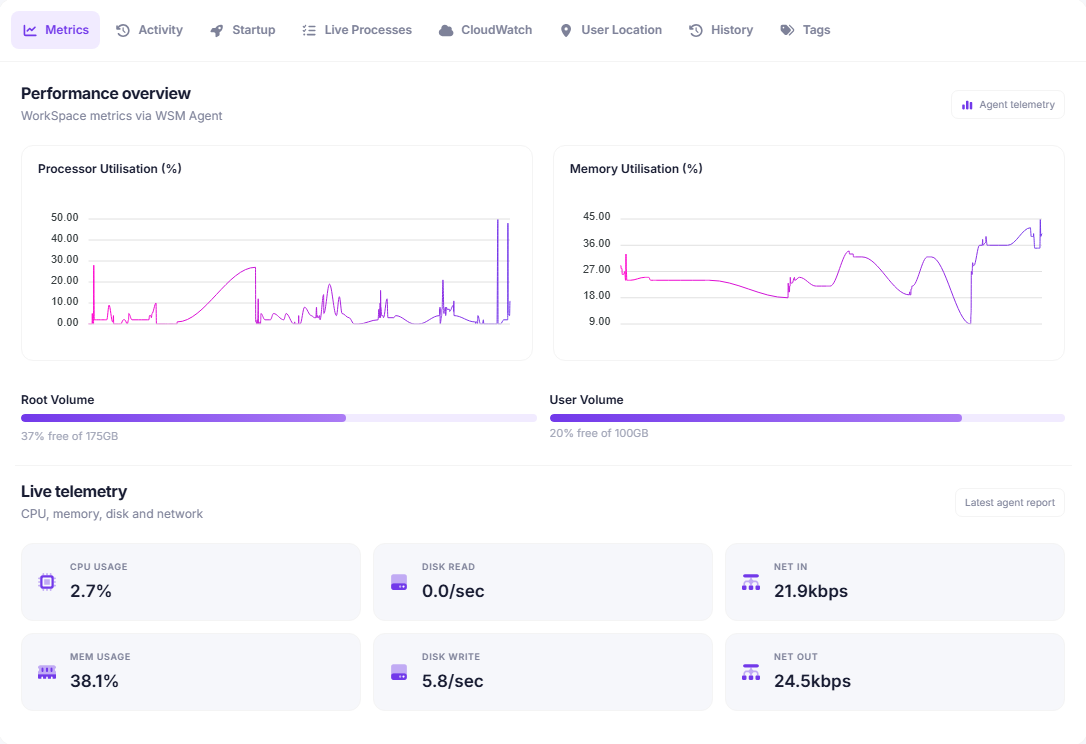Click the Memory Utilisation (%) chart title

(x=636, y=169)
